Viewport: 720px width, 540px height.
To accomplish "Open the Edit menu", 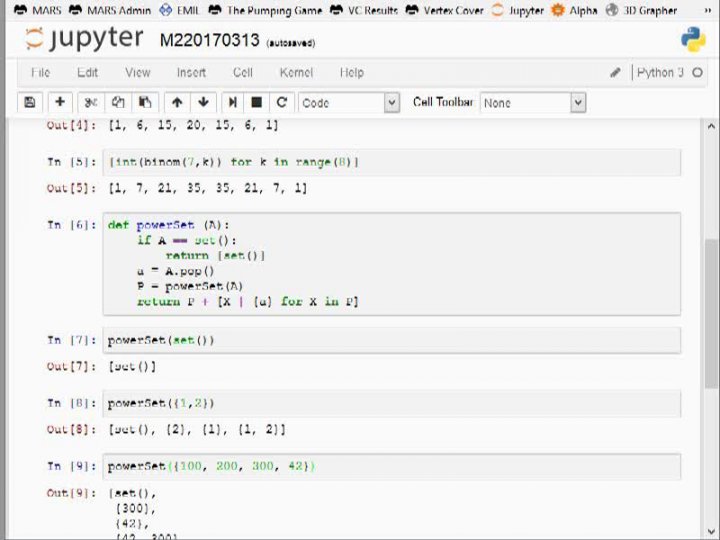I will tap(87, 73).
